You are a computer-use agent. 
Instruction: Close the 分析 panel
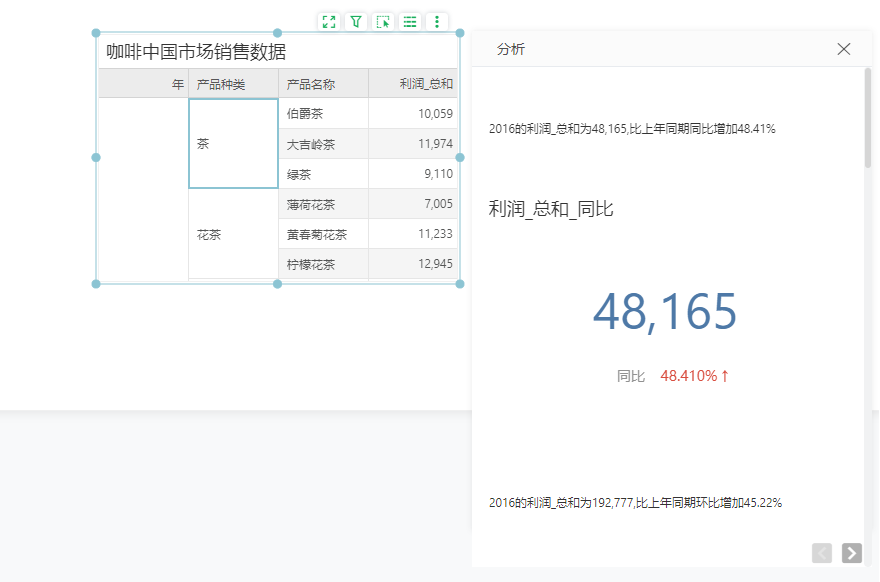click(844, 49)
